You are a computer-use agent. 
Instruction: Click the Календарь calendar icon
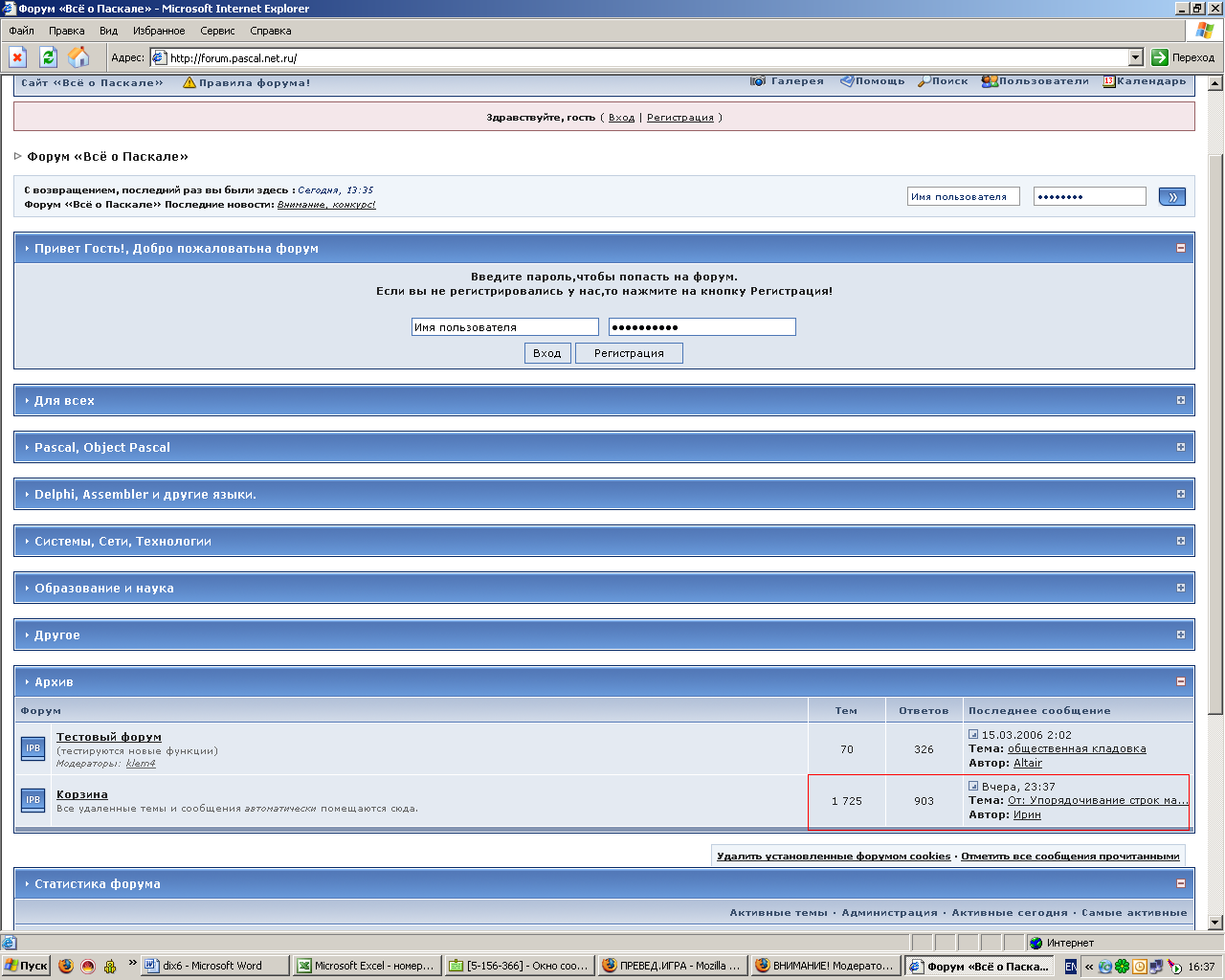point(1108,81)
